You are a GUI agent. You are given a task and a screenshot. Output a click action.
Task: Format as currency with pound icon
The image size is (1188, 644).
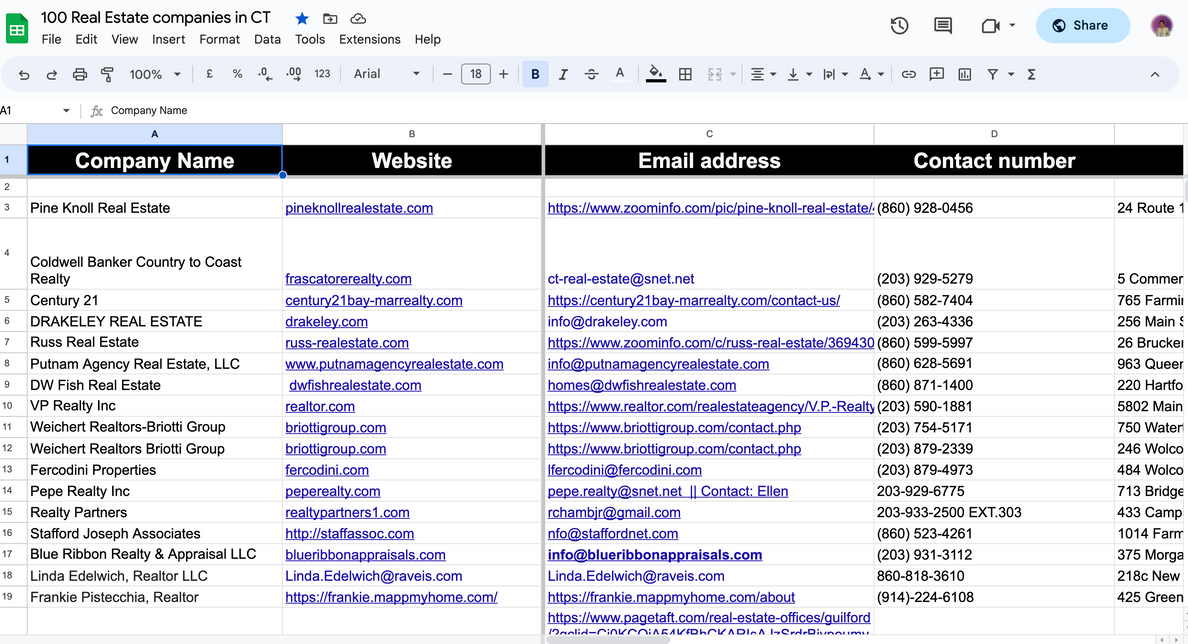click(209, 74)
